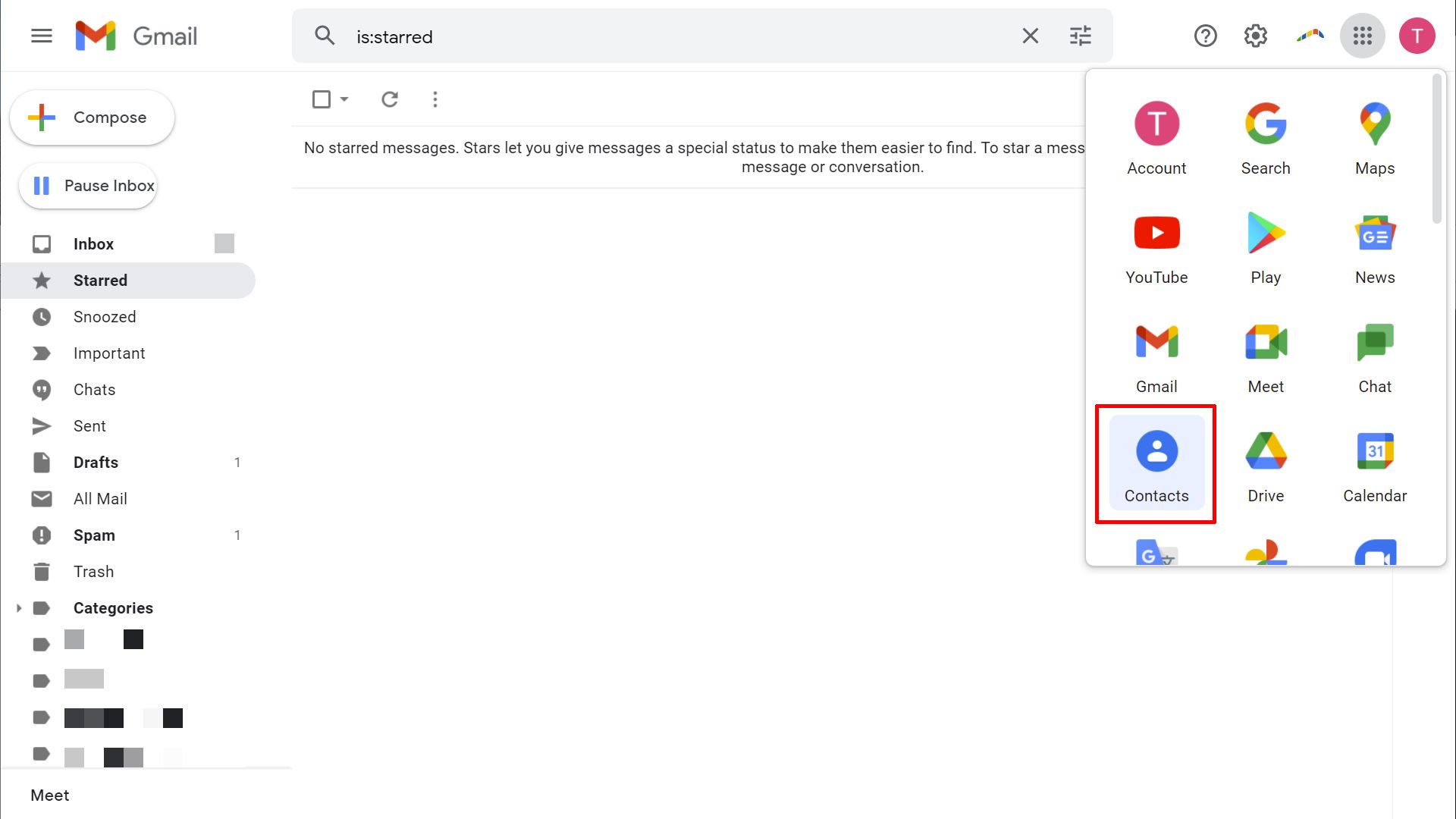Toggle the Google apps grid button
The width and height of the screenshot is (1456, 819).
pos(1362,36)
